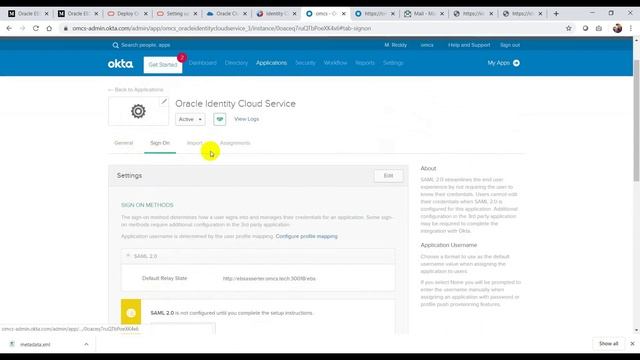The width and height of the screenshot is (640, 360).
Task: Open a new browser tab with plus
Action: [x=556, y=13]
